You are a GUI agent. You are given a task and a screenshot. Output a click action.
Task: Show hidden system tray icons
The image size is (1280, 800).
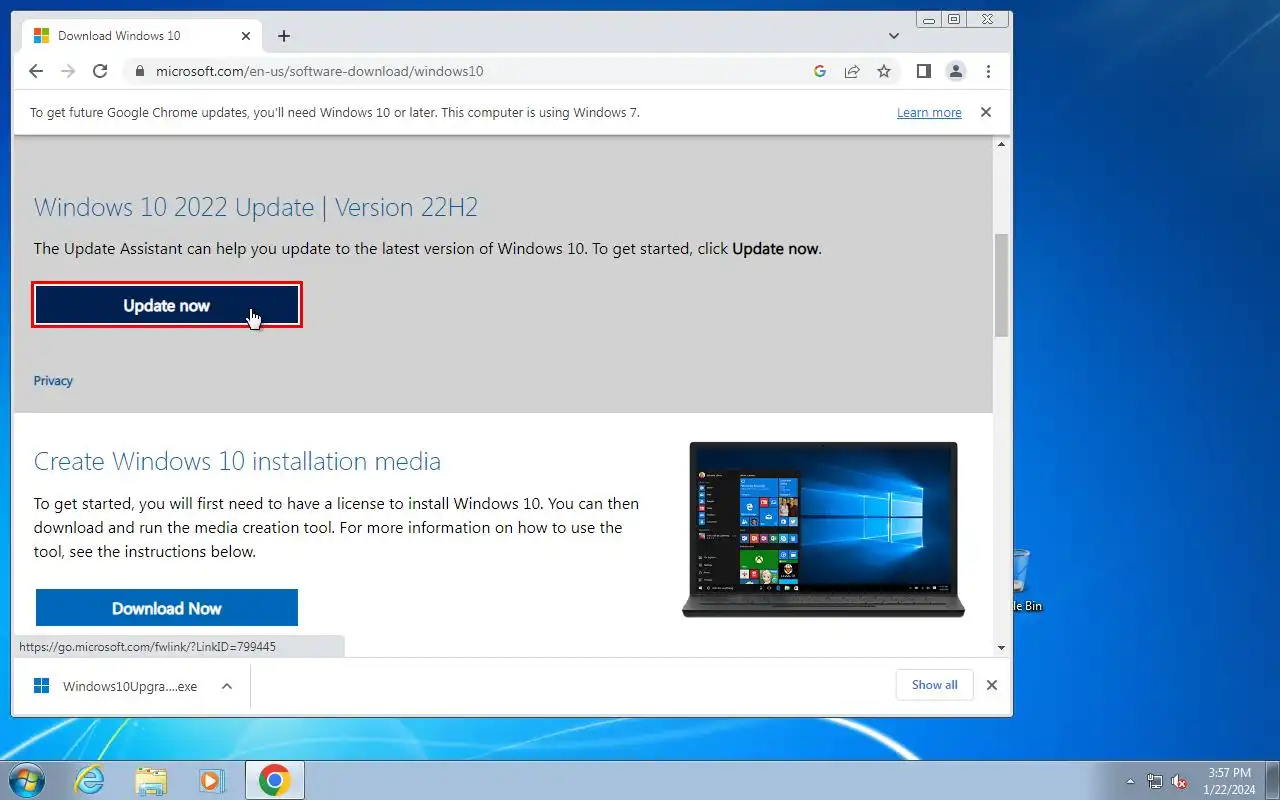1131,781
